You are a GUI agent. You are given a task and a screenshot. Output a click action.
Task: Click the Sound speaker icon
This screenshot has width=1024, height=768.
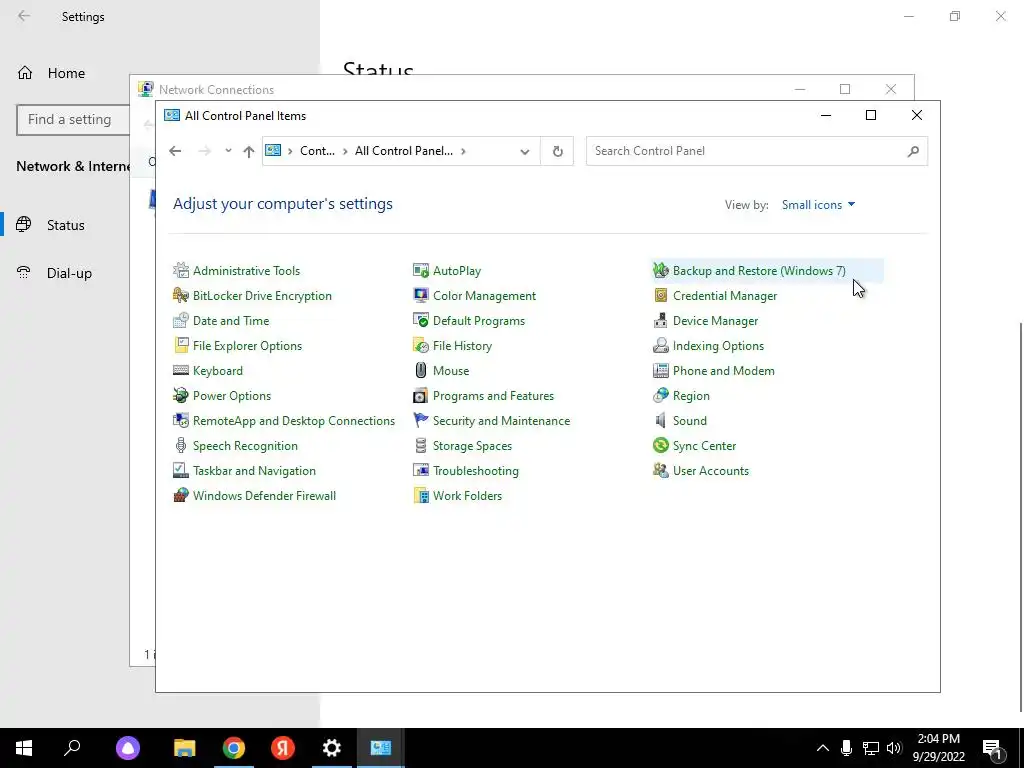click(661, 421)
